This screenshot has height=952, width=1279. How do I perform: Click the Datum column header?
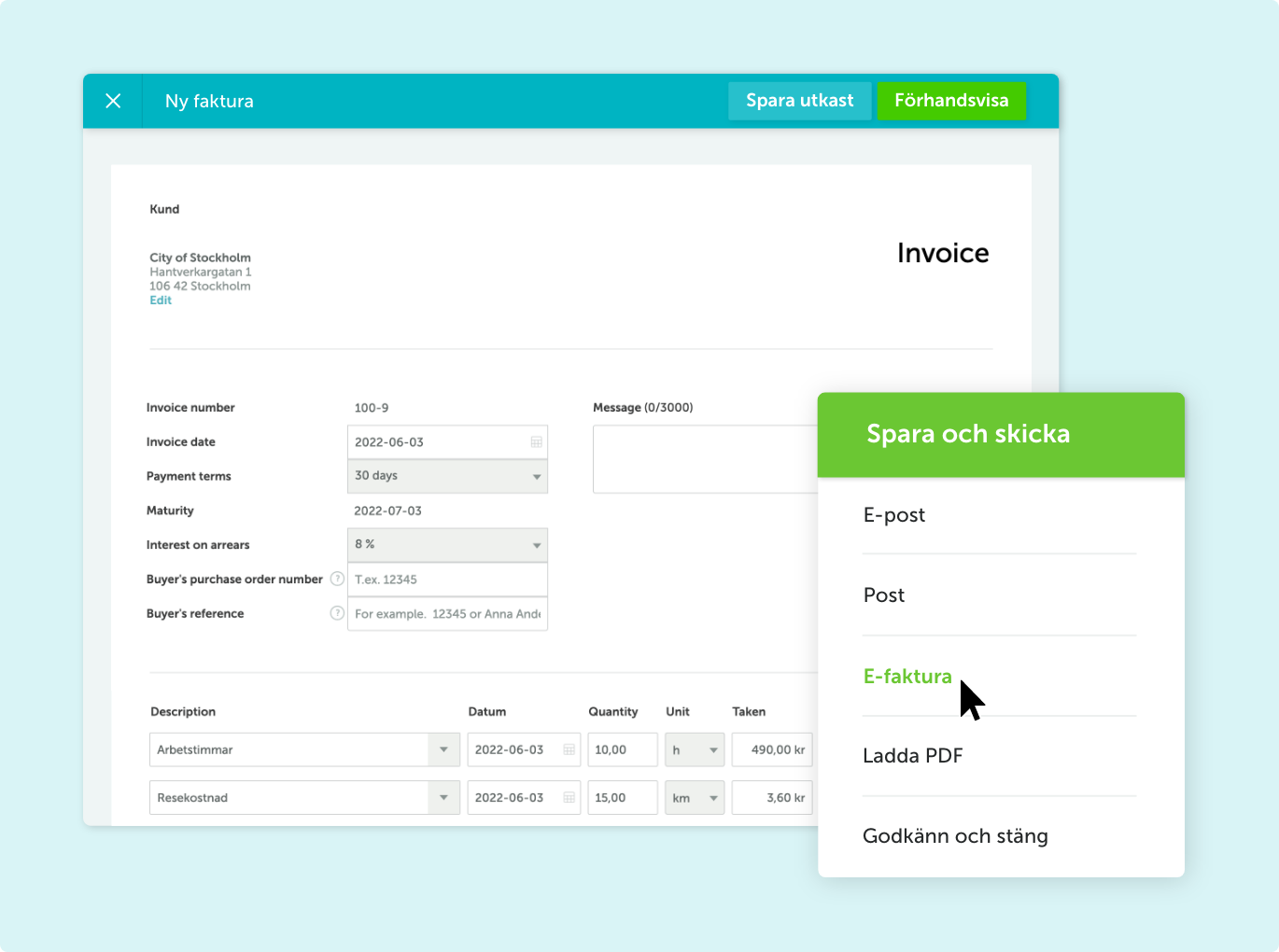coord(487,711)
